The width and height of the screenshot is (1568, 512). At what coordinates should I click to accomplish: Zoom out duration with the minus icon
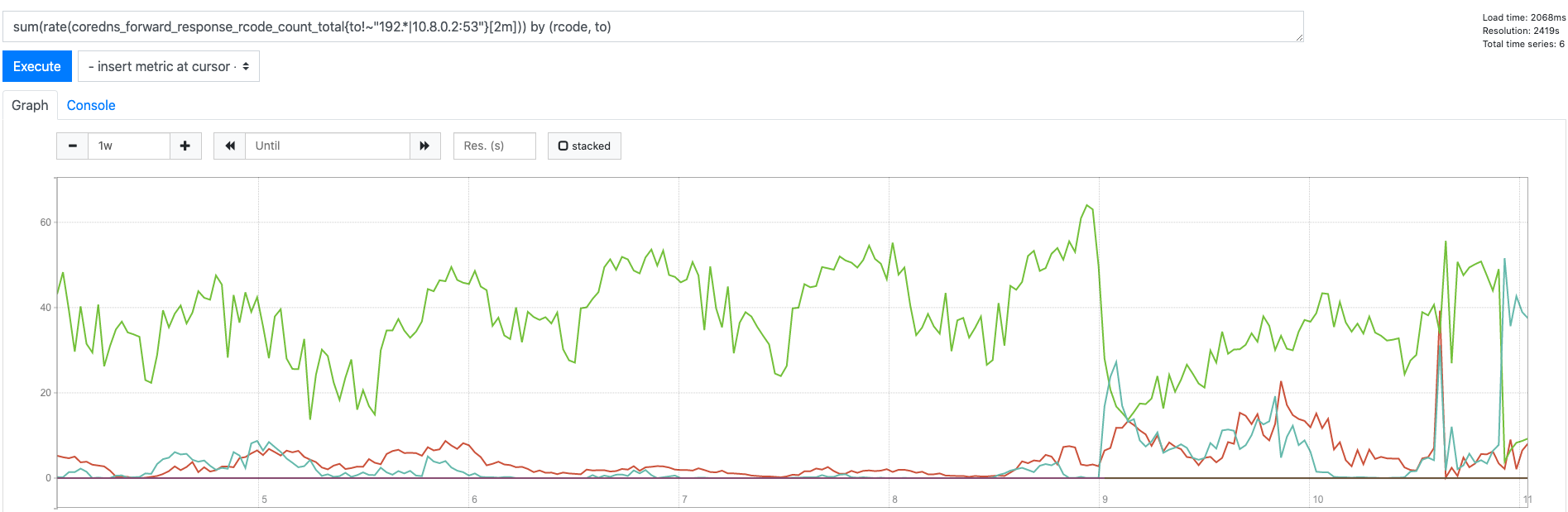coord(72,146)
